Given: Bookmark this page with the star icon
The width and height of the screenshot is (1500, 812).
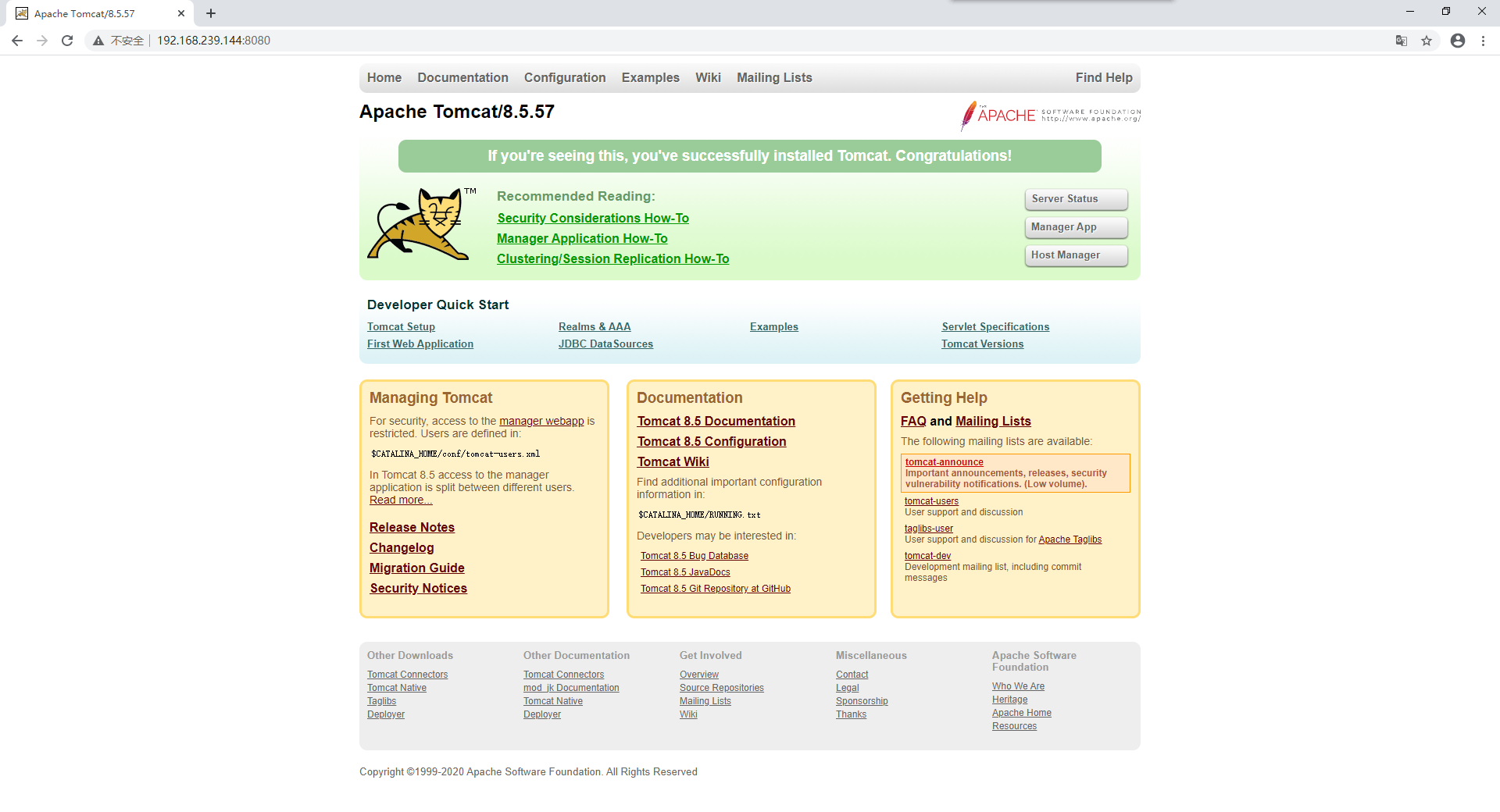Looking at the screenshot, I should click(x=1427, y=41).
